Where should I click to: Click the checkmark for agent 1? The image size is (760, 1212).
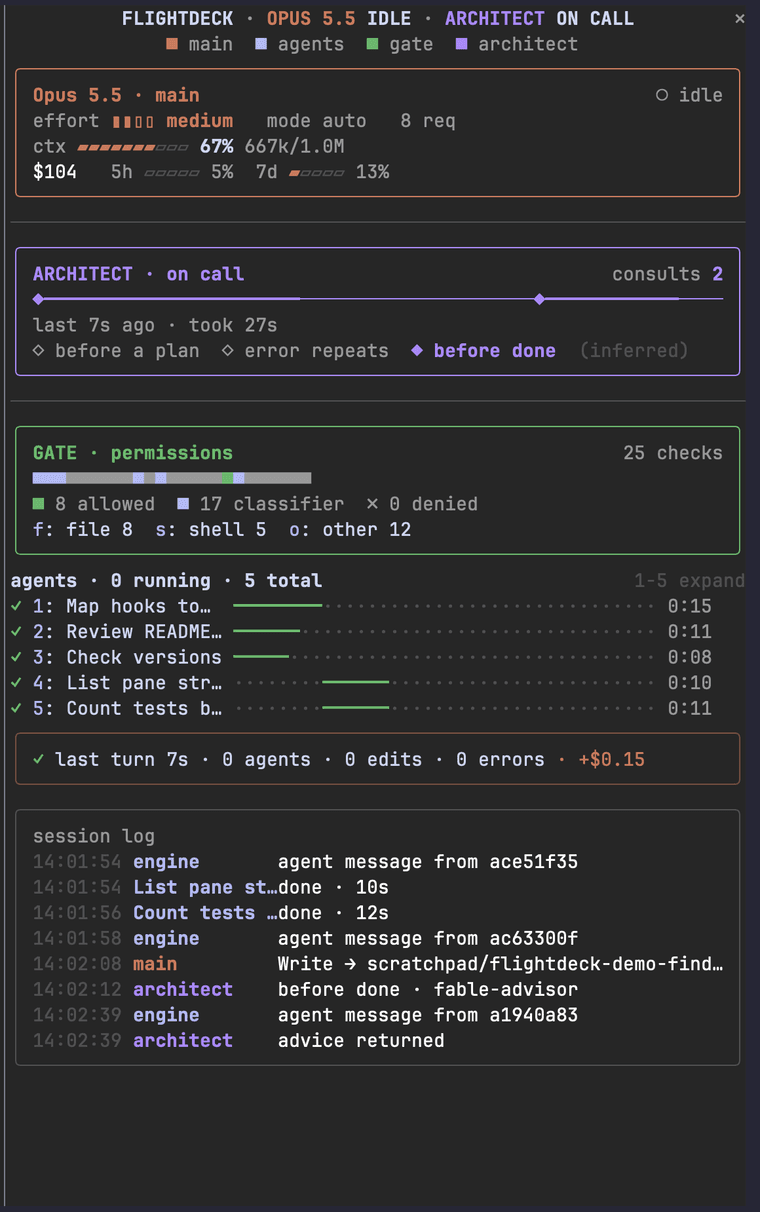coord(16,606)
